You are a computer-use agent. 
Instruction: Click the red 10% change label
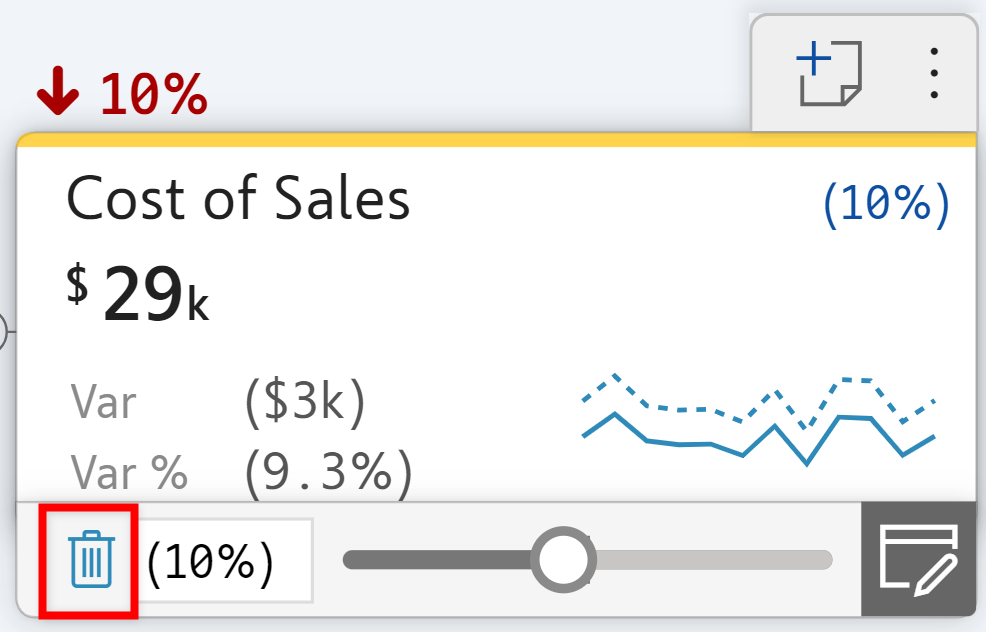click(x=153, y=96)
